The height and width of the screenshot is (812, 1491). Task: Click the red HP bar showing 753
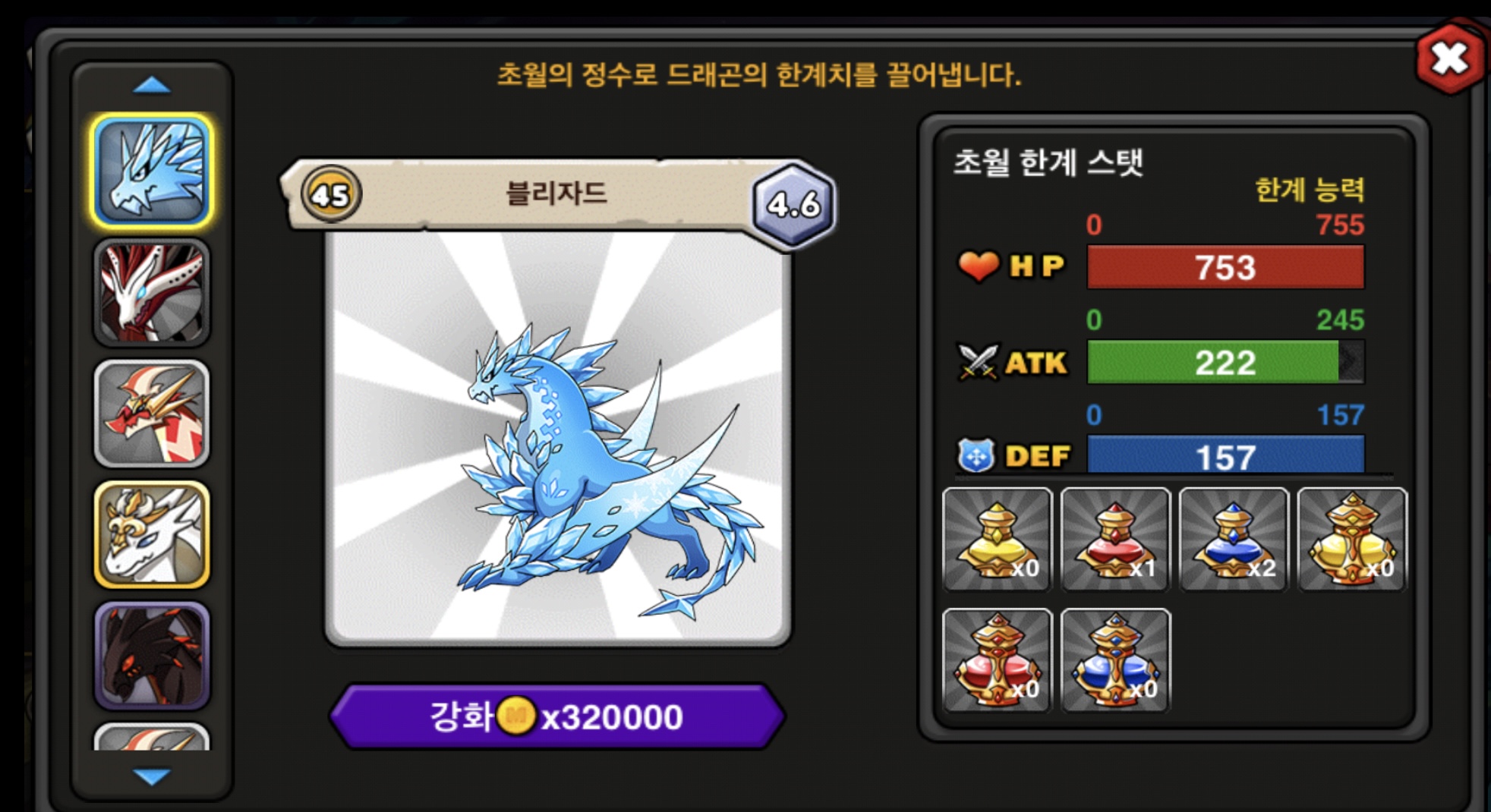[1225, 267]
